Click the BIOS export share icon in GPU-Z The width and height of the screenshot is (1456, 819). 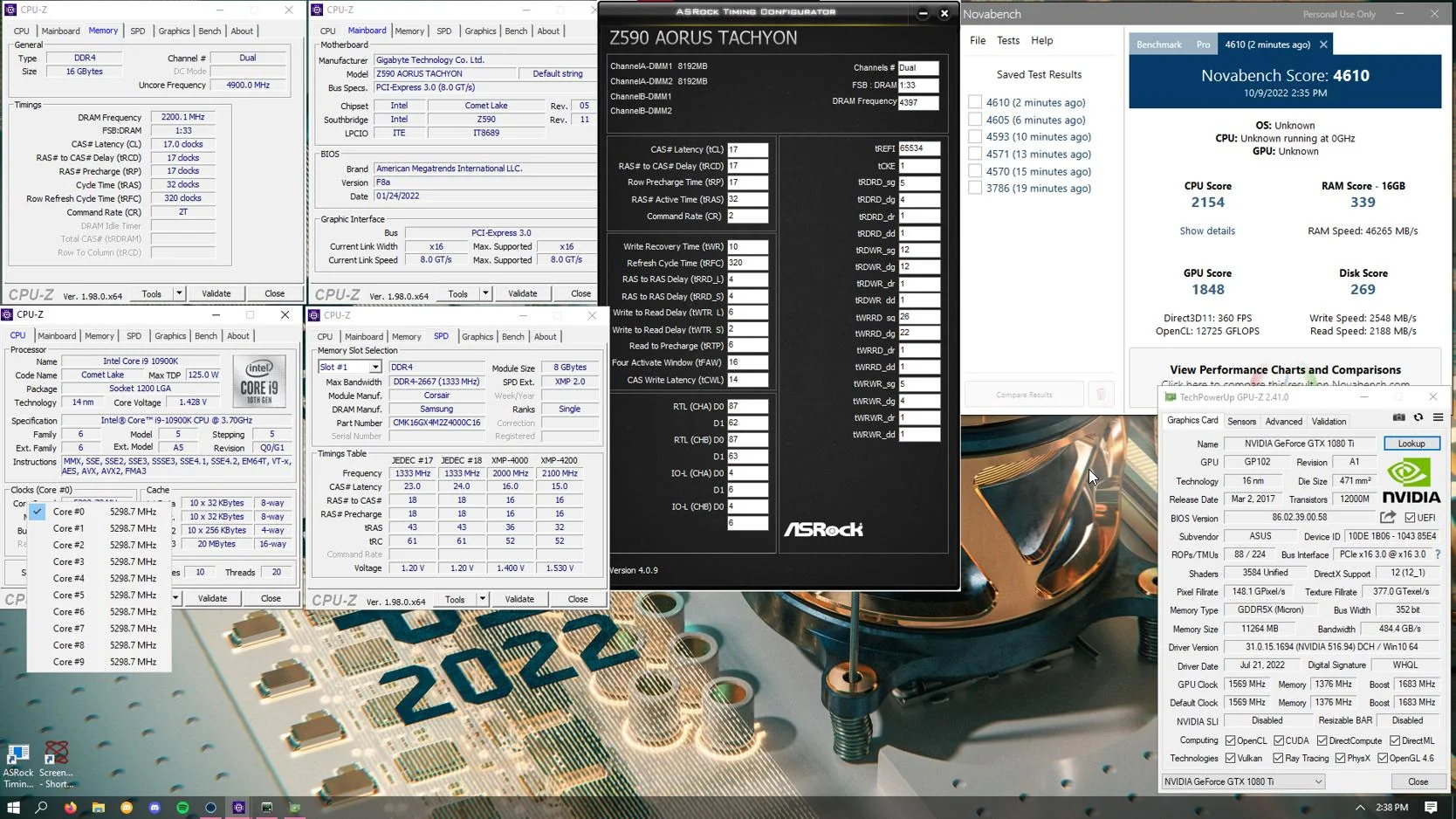pyautogui.click(x=1388, y=518)
